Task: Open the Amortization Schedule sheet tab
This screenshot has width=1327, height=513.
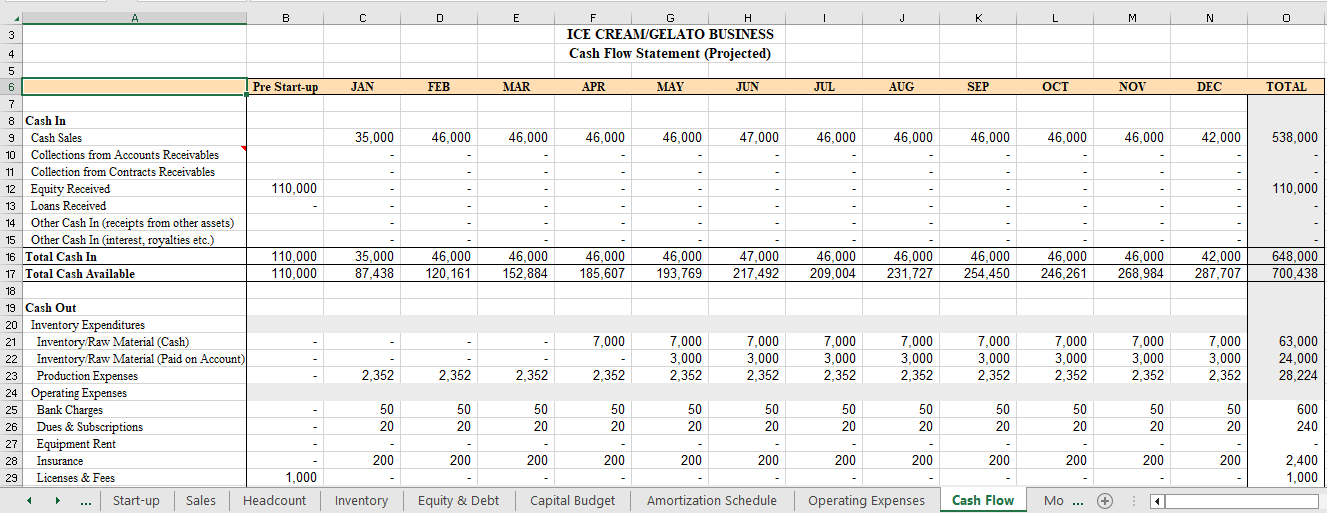Action: click(711, 500)
